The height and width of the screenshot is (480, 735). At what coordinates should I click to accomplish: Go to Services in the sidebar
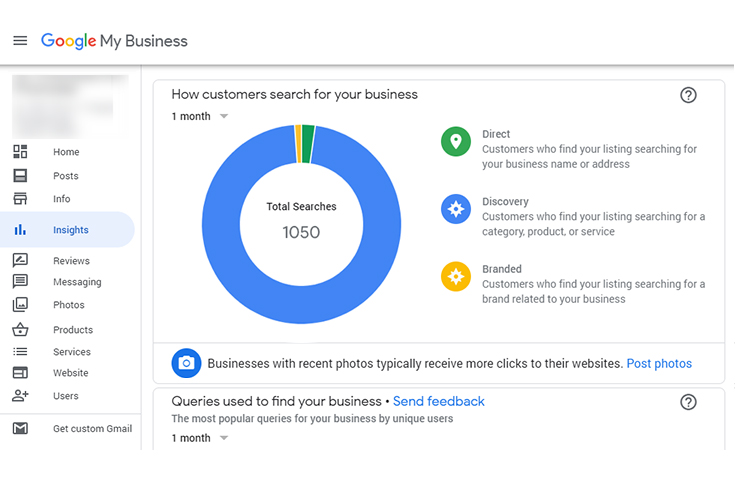point(72,352)
